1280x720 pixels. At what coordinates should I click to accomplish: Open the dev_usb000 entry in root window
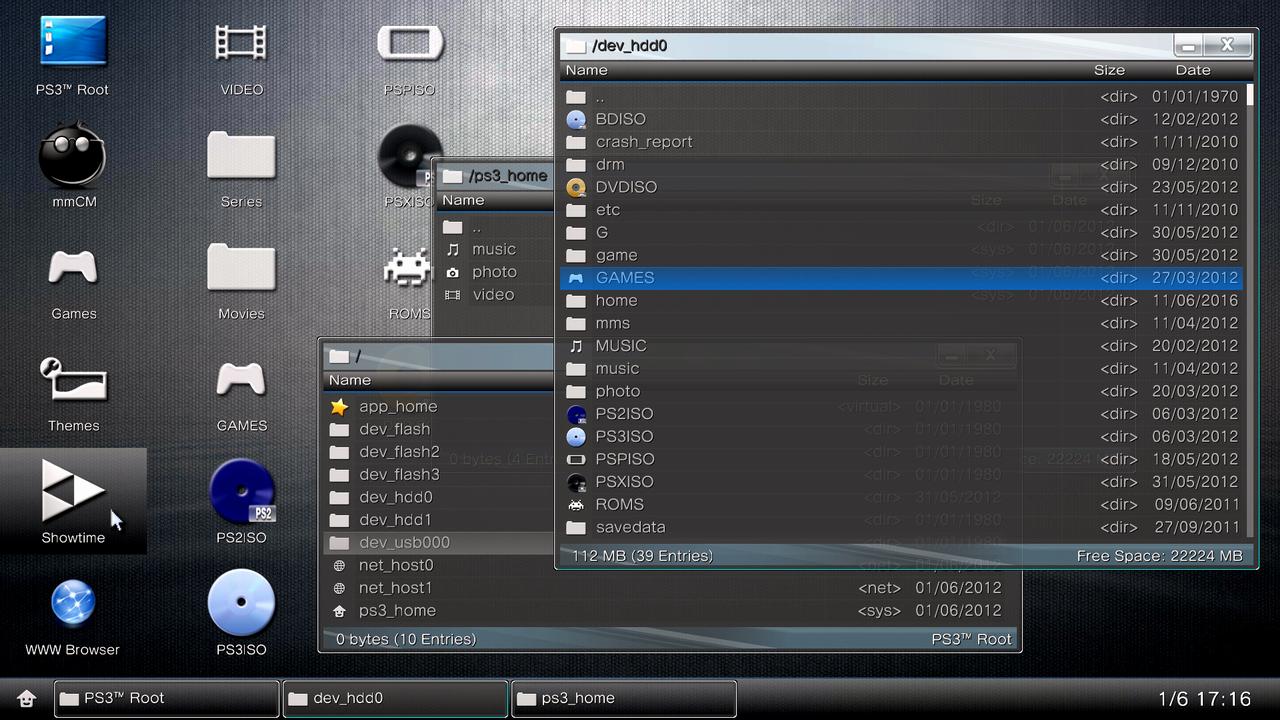click(x=404, y=542)
